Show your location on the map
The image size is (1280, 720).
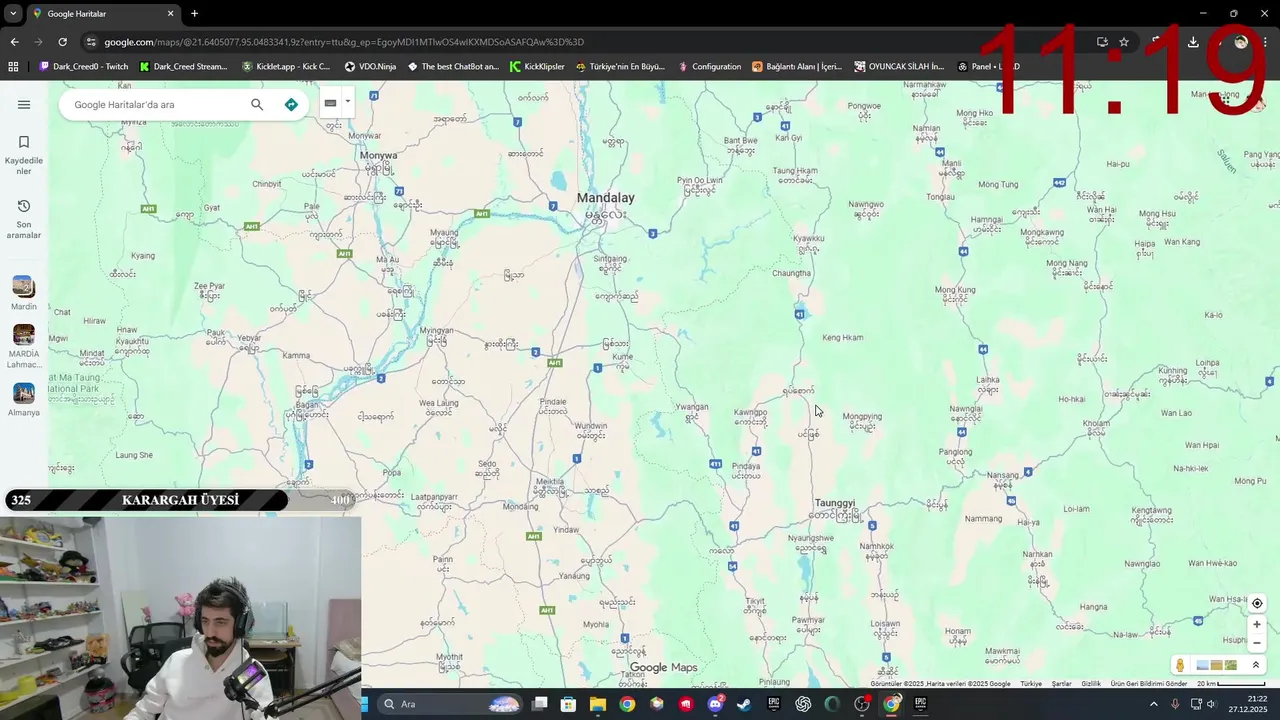point(1257,603)
